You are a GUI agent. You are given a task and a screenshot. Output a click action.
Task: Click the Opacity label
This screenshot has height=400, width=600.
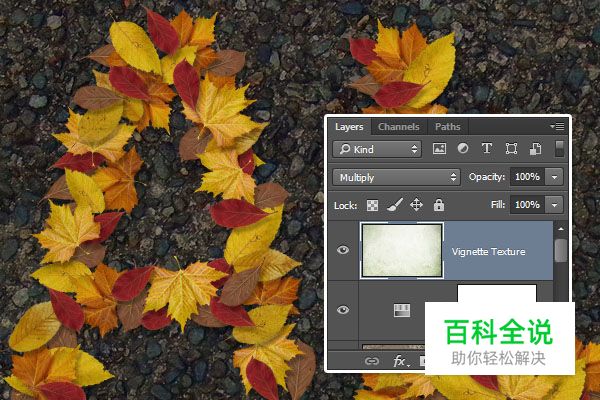[487, 177]
